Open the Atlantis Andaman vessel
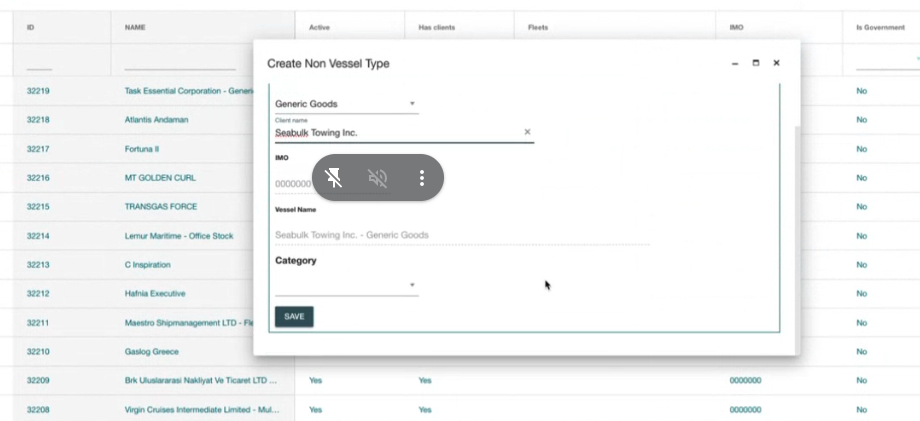 (x=157, y=120)
